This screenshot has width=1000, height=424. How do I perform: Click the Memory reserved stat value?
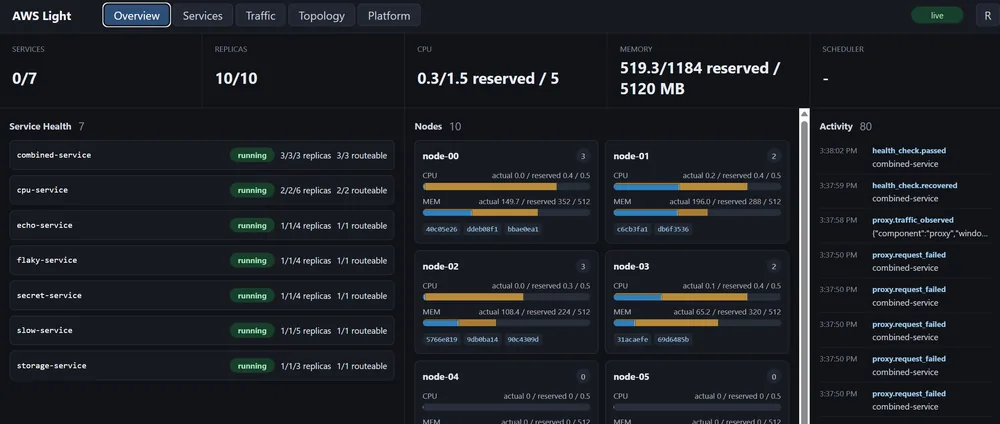point(700,78)
